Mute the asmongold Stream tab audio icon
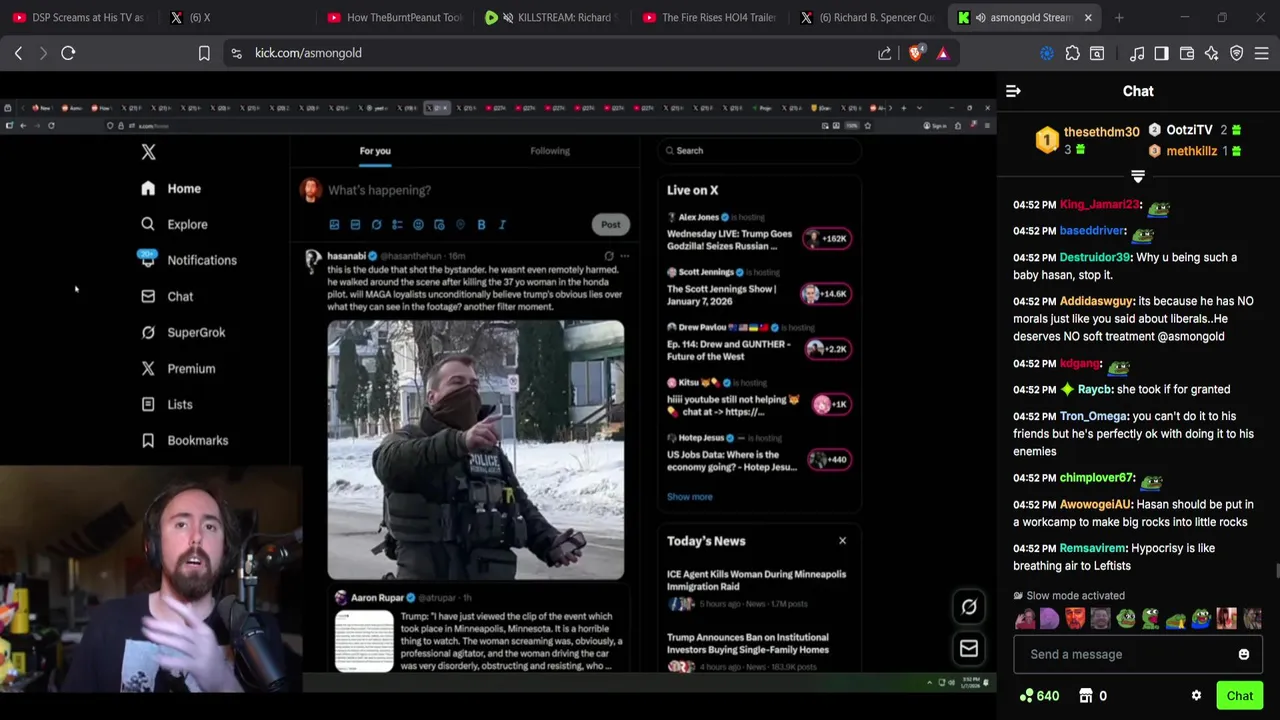 (980, 17)
